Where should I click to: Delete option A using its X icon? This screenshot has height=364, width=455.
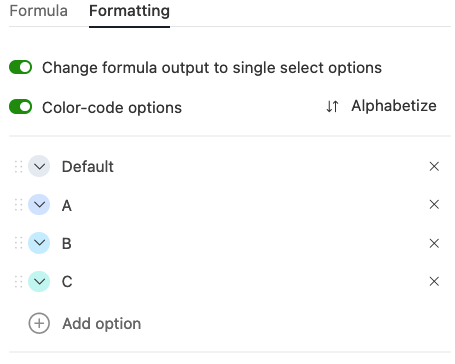point(434,204)
